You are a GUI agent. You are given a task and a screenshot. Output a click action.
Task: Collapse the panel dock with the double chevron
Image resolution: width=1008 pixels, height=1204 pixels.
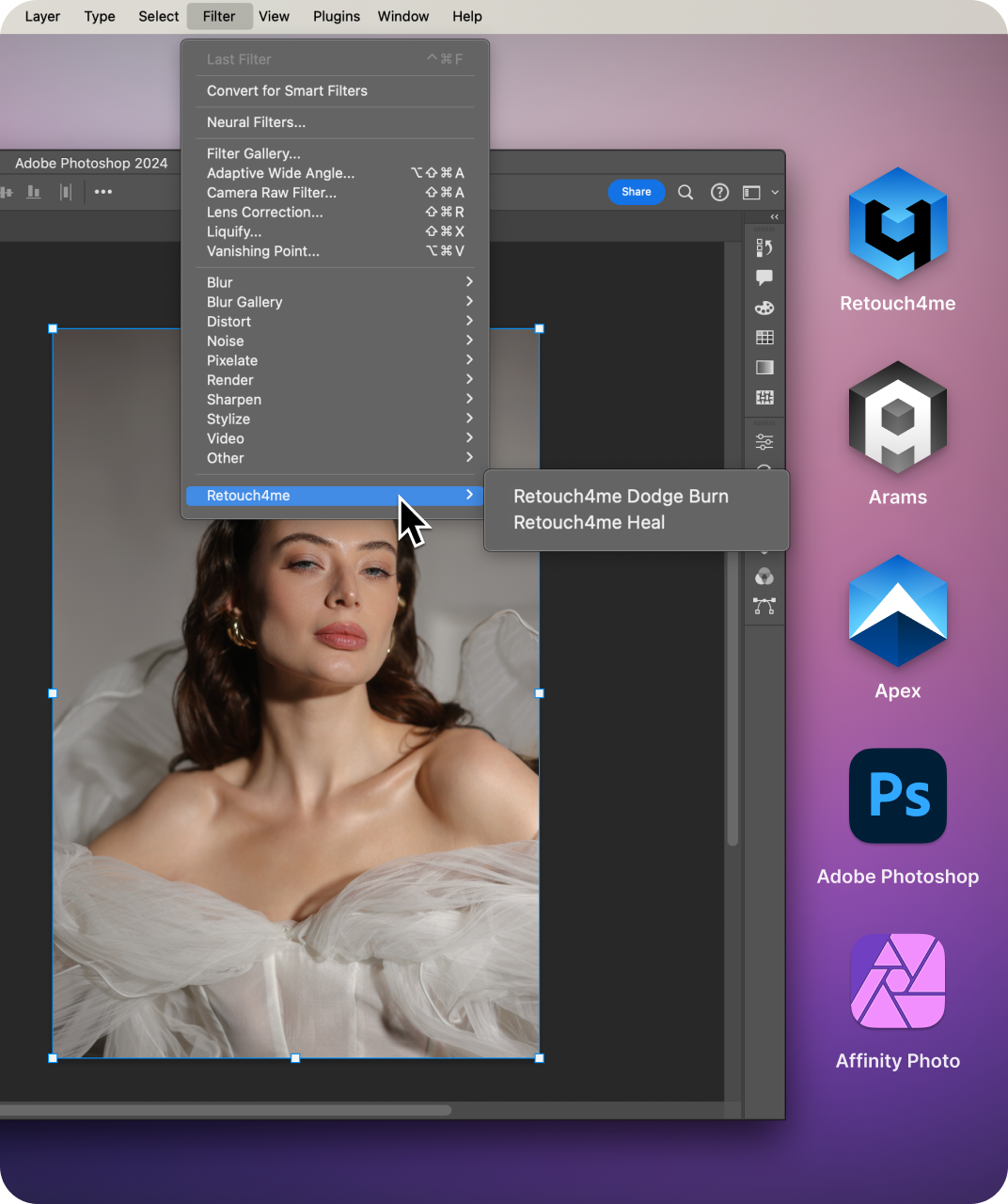click(773, 216)
